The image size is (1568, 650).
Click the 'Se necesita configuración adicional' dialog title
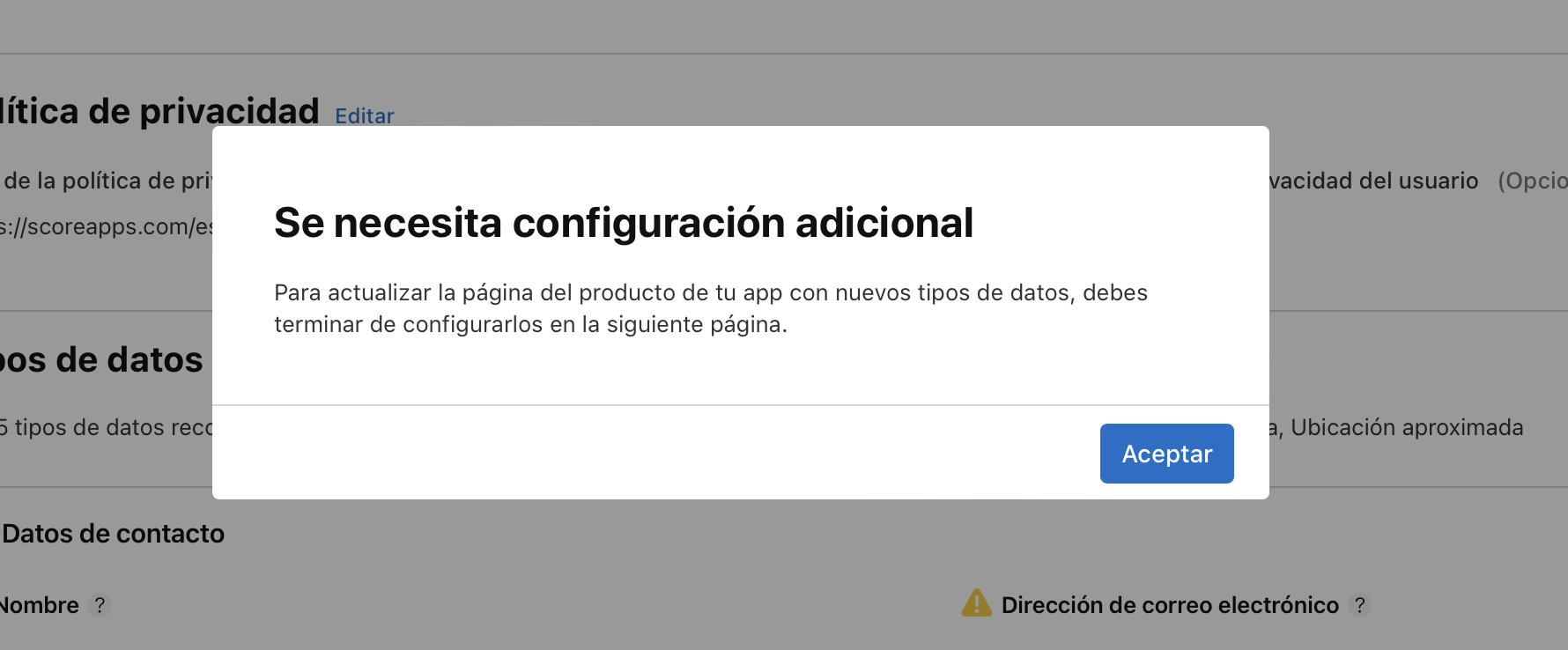[x=624, y=223]
